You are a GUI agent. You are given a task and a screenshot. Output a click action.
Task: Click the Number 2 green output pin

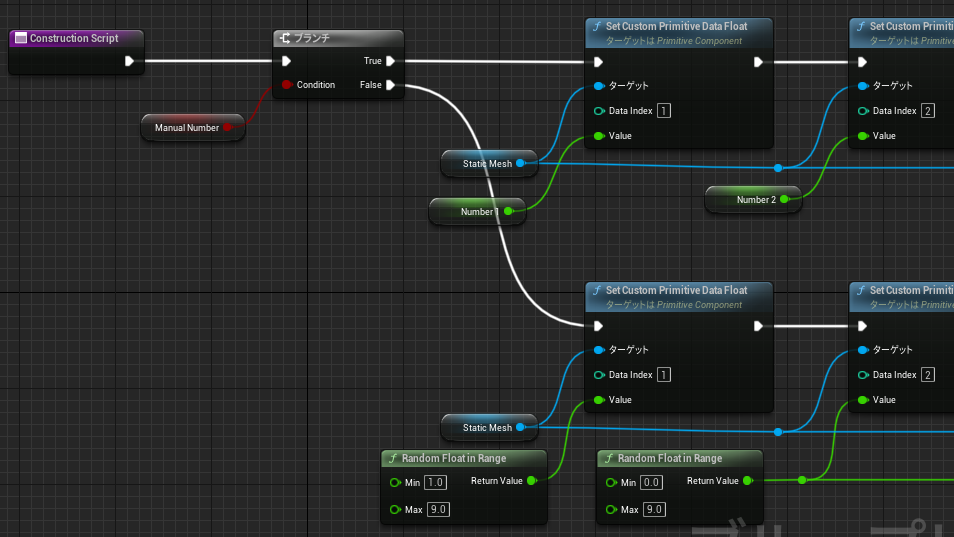pos(784,199)
